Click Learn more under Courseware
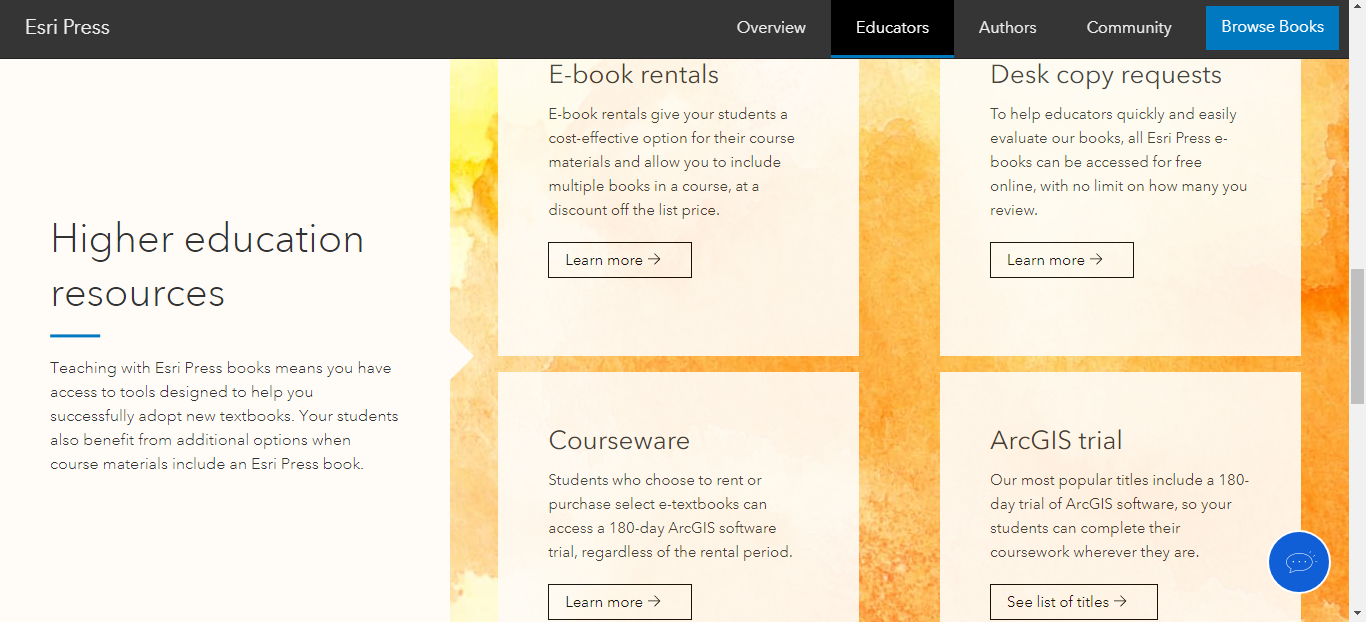The width and height of the screenshot is (1366, 622). [x=620, y=602]
